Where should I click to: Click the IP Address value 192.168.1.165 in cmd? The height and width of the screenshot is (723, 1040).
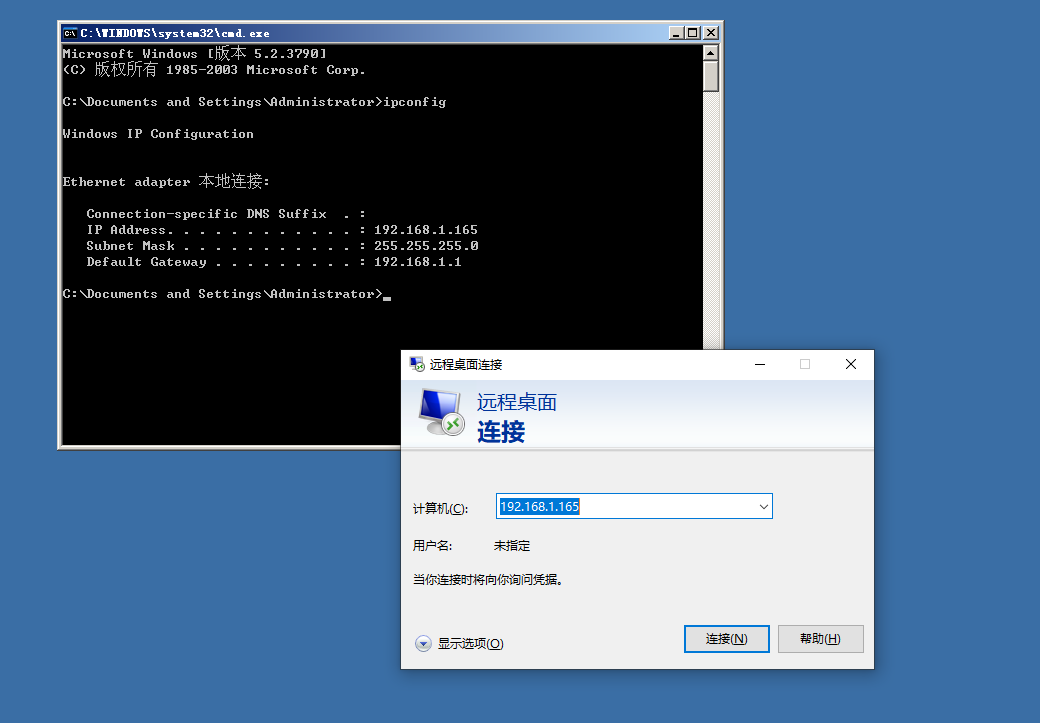click(426, 230)
